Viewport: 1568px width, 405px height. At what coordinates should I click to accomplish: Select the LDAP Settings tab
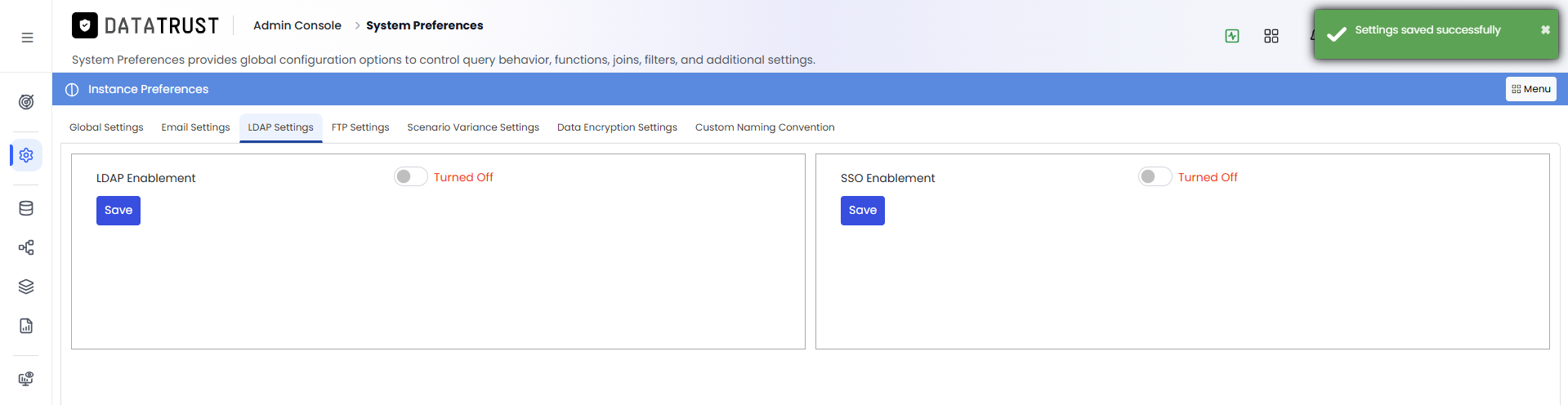[x=281, y=127]
